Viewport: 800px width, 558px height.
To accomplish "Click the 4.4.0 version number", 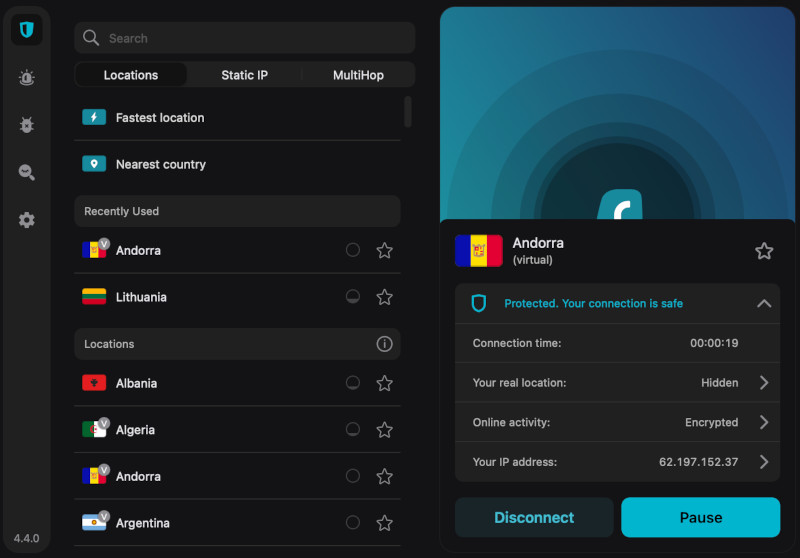I will (27, 538).
